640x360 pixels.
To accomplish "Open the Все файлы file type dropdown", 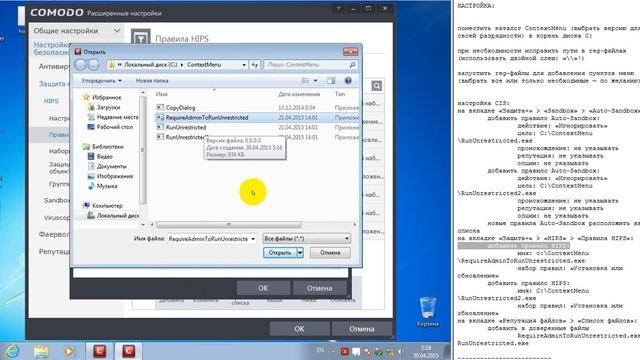I will pyautogui.click(x=306, y=238).
